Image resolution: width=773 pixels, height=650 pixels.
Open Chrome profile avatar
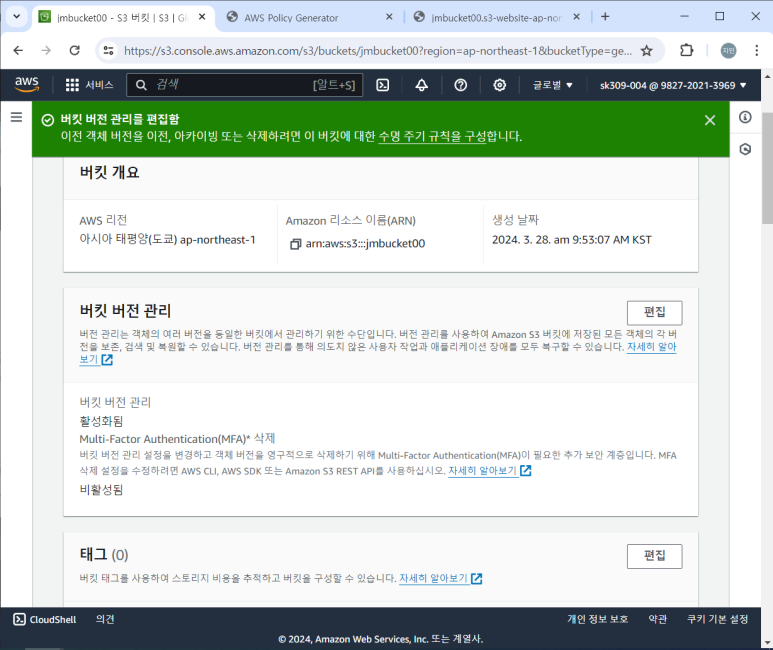tap(728, 50)
